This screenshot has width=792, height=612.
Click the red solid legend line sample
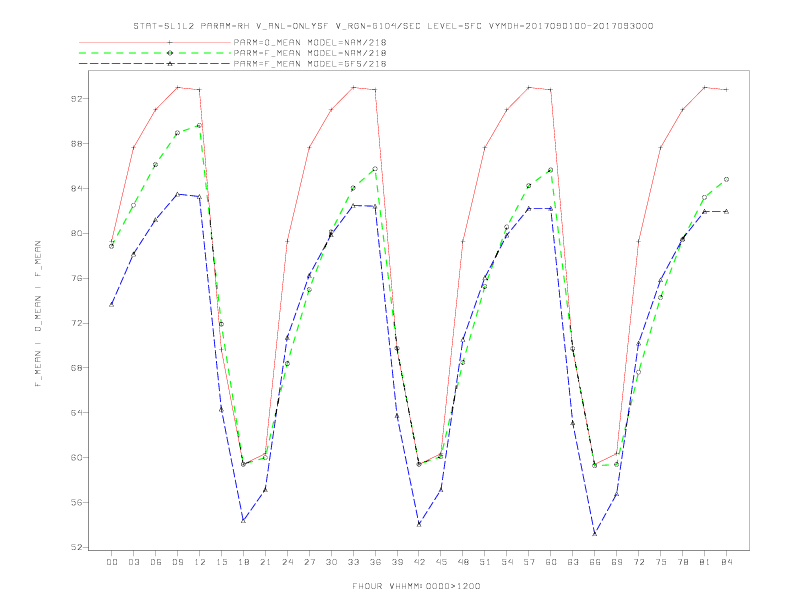click(x=155, y=42)
